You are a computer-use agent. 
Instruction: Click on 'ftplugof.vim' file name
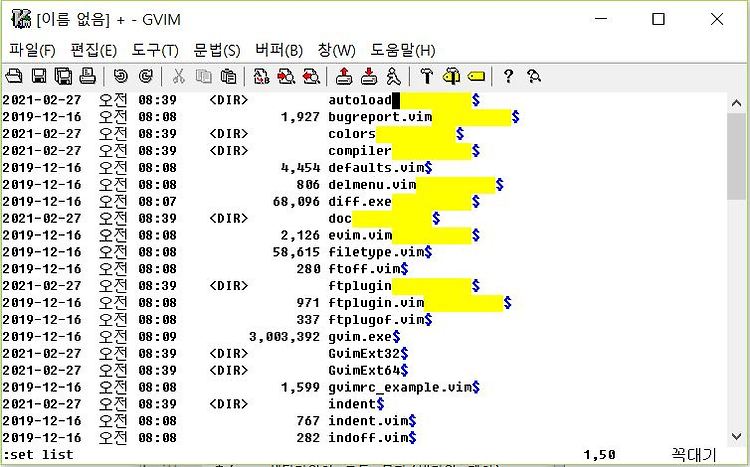click(x=376, y=319)
